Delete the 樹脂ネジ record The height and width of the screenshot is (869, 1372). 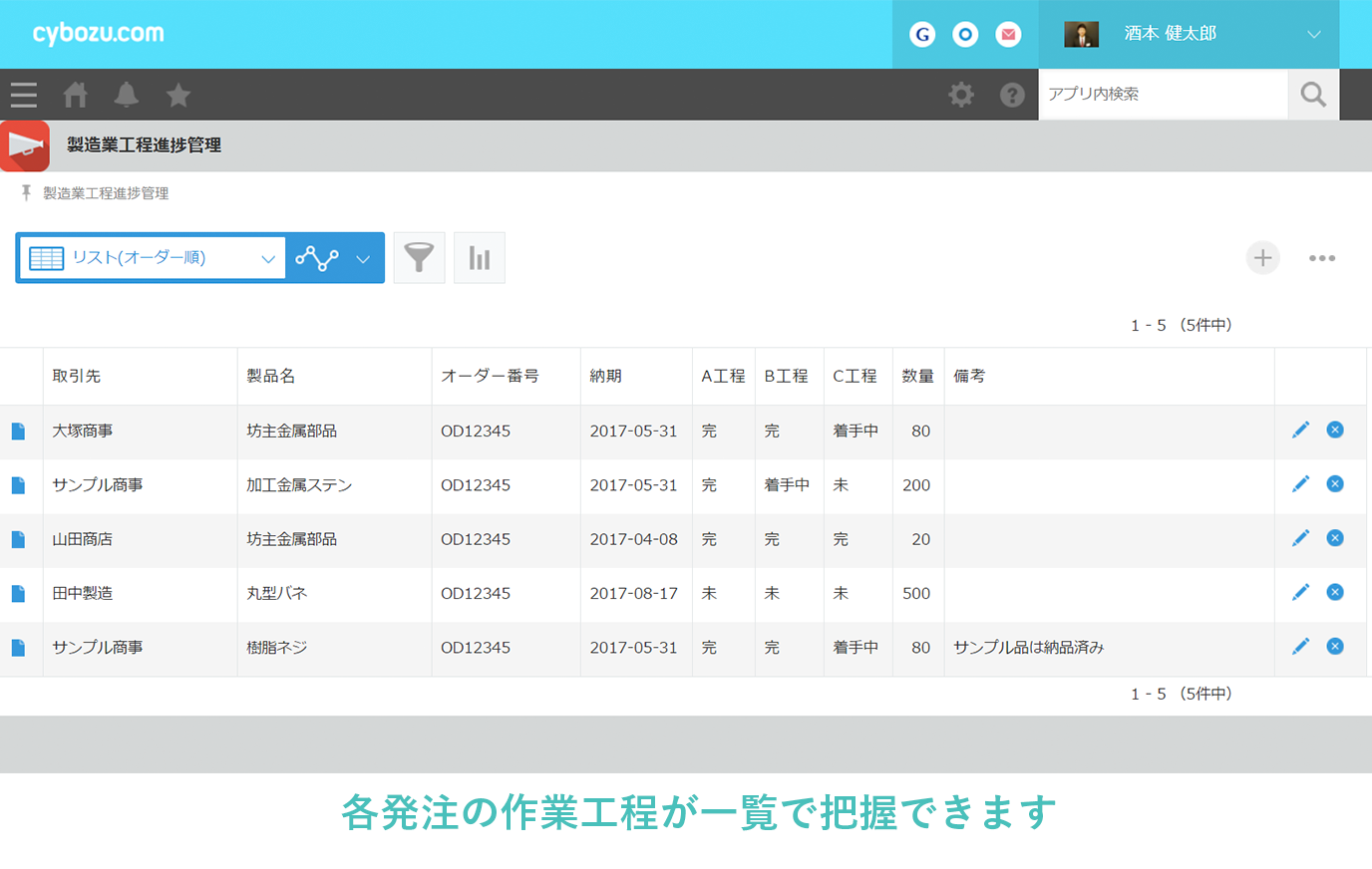click(x=1335, y=646)
